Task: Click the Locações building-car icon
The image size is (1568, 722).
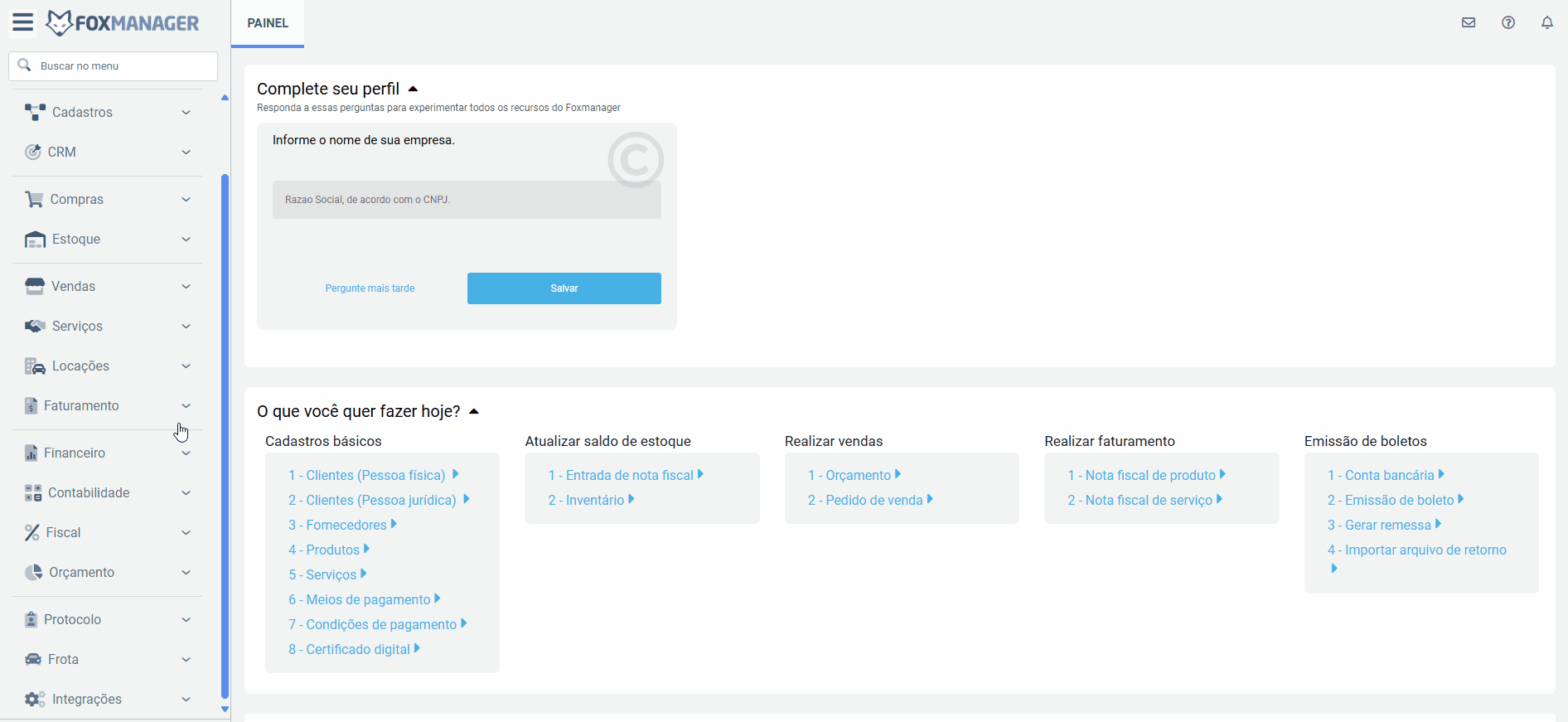Action: [x=35, y=366]
